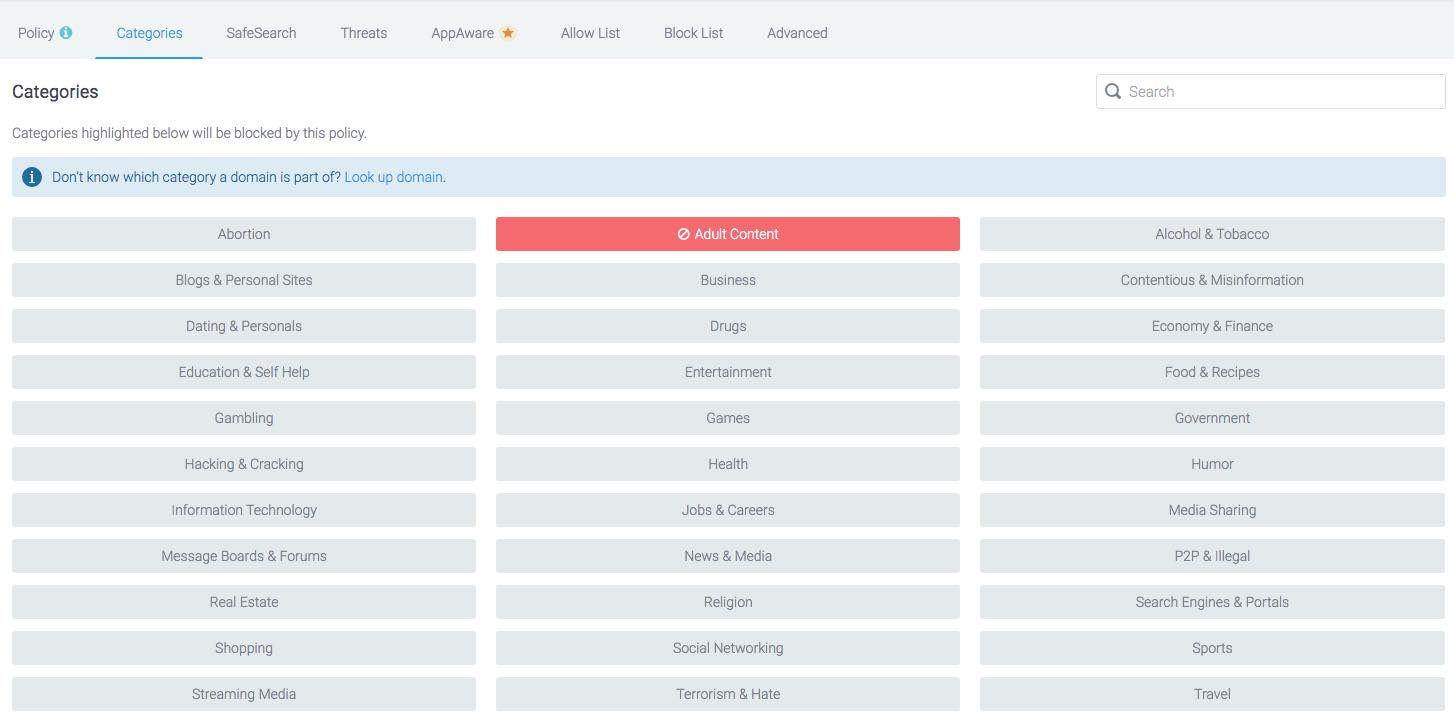This screenshot has width=1454, height=719.
Task: Unblock the Adult Content category
Action: click(727, 234)
